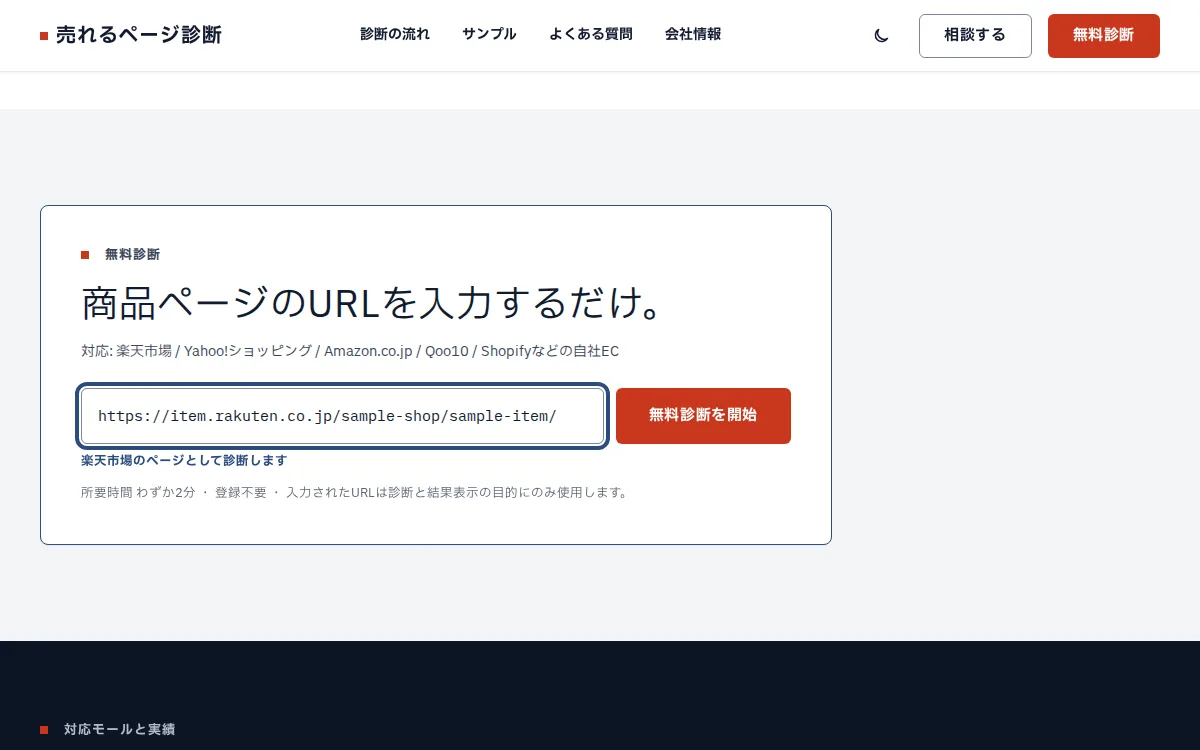Open よくある質問 navigation item
This screenshot has width=1200, height=750.
[591, 34]
